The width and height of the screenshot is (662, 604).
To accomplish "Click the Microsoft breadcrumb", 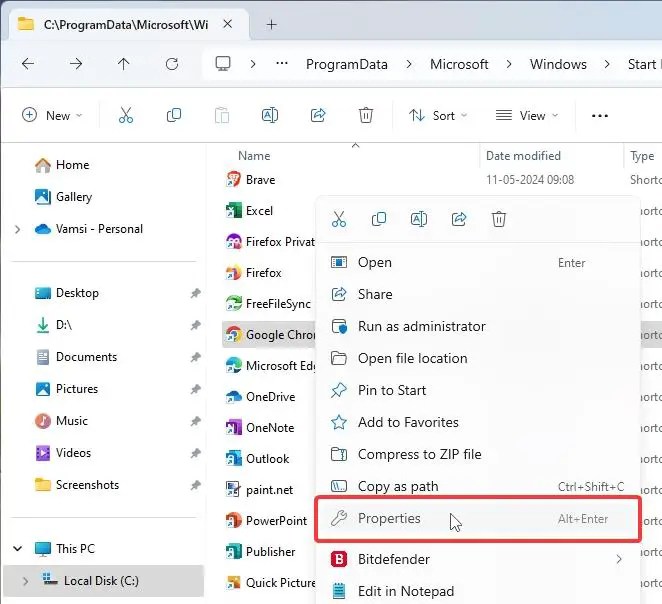I will [459, 64].
